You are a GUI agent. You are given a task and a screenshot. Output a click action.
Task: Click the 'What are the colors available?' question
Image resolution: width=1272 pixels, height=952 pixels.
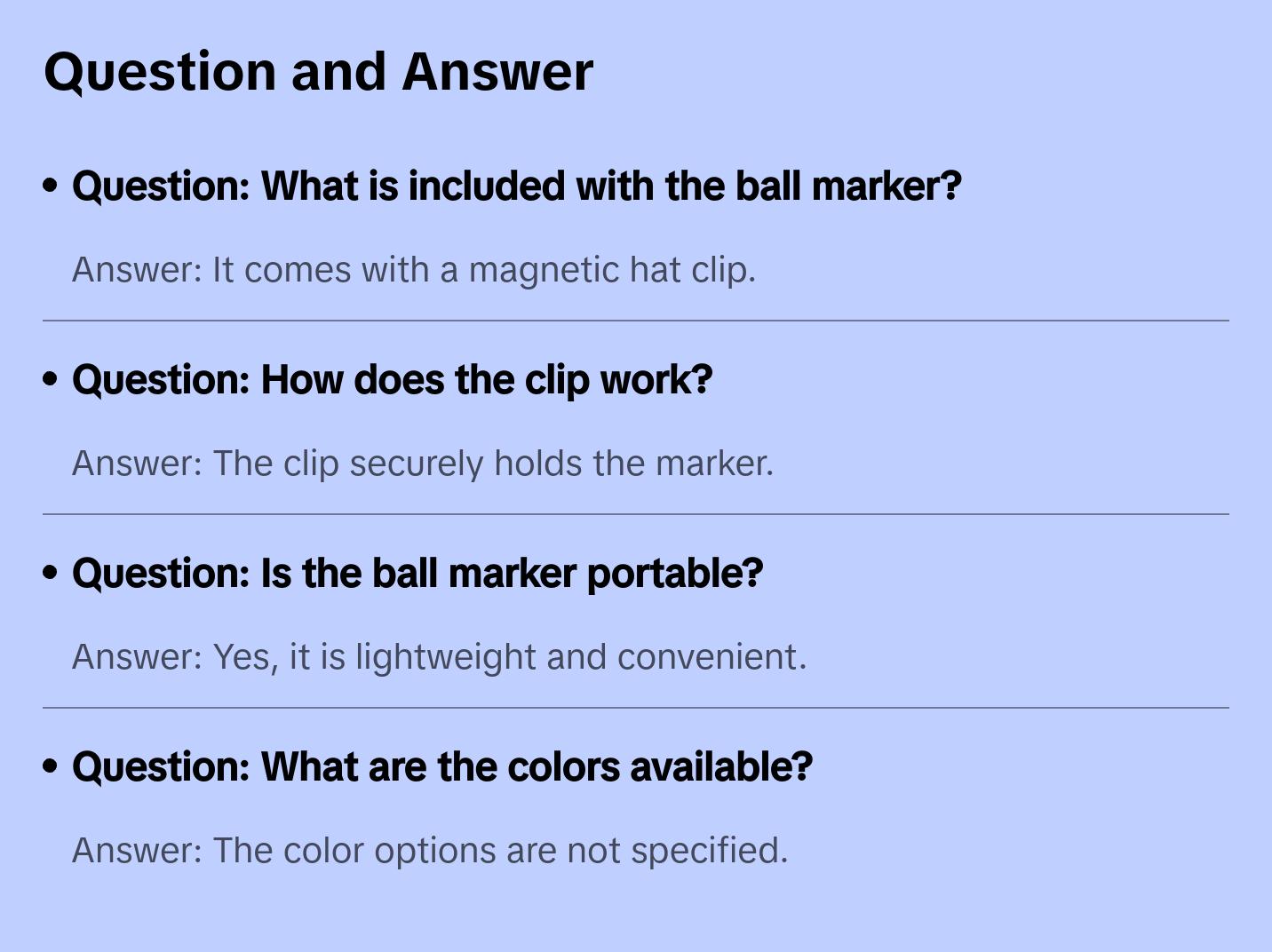click(441, 767)
